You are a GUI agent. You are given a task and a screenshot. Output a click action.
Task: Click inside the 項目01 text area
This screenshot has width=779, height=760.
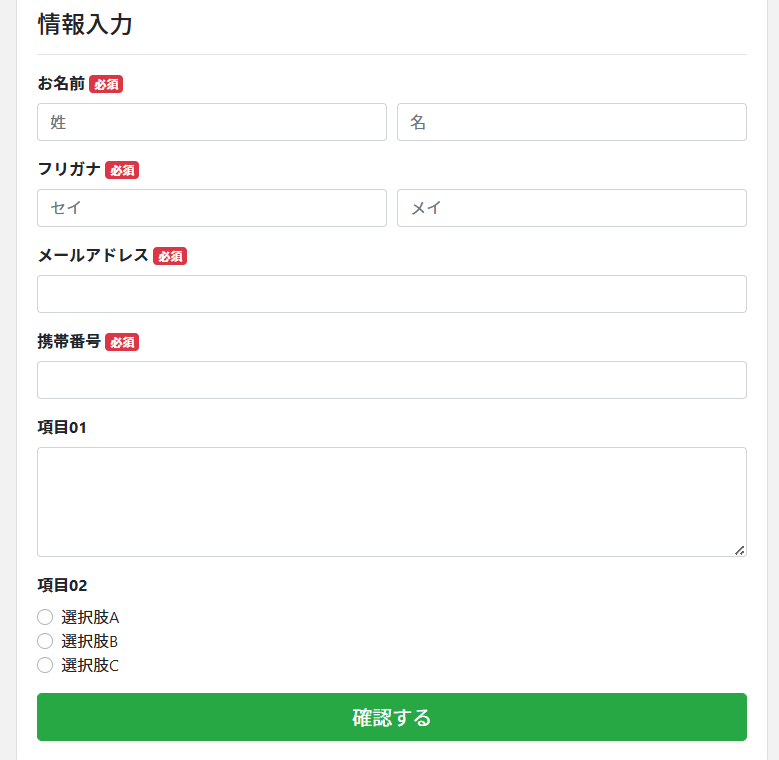(392, 502)
